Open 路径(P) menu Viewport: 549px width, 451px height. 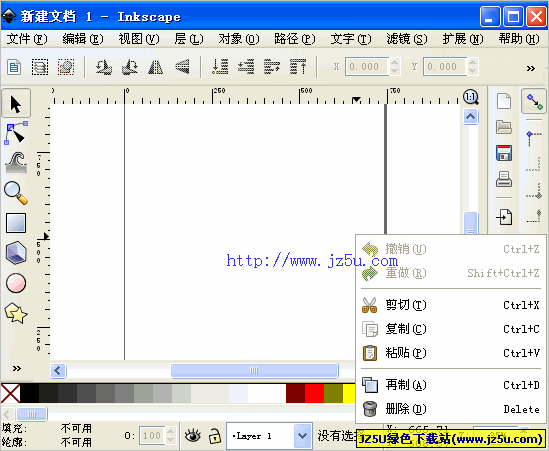pyautogui.click(x=295, y=39)
